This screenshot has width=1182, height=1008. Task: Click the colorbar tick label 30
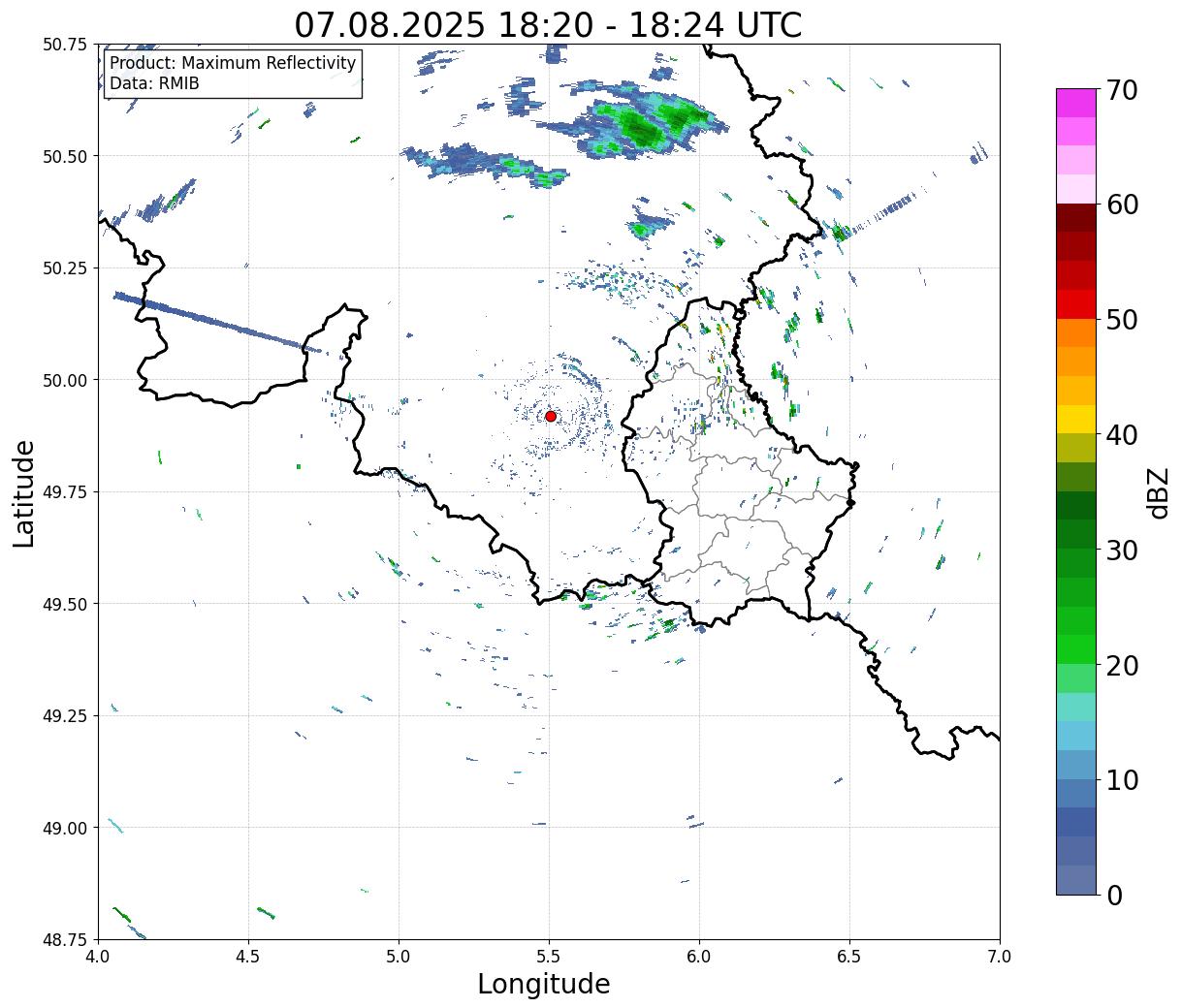pos(1121,551)
